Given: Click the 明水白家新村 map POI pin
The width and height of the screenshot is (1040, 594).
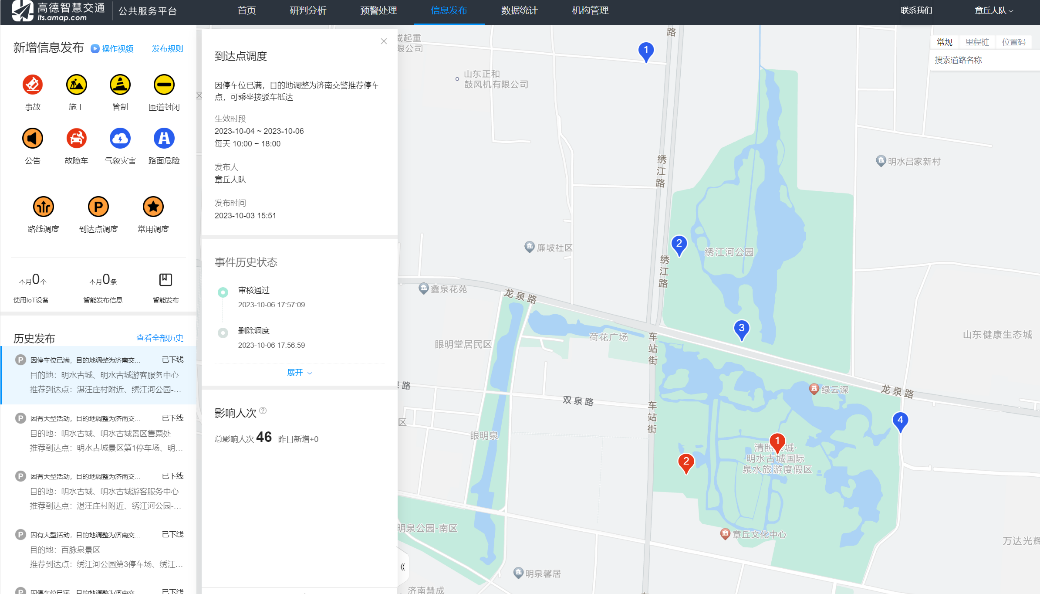Looking at the screenshot, I should pyautogui.click(x=881, y=161).
